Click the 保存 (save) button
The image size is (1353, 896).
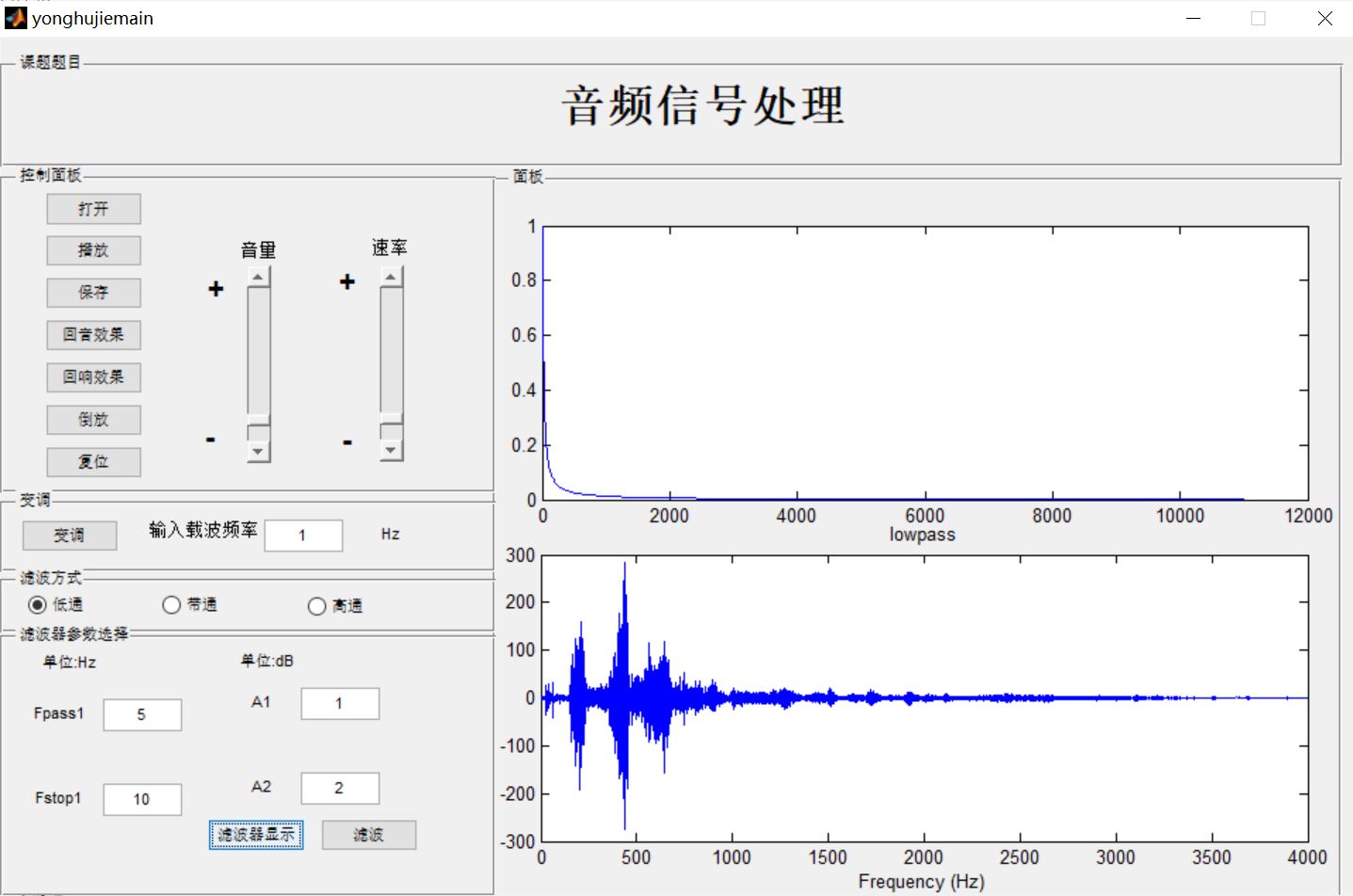(93, 293)
